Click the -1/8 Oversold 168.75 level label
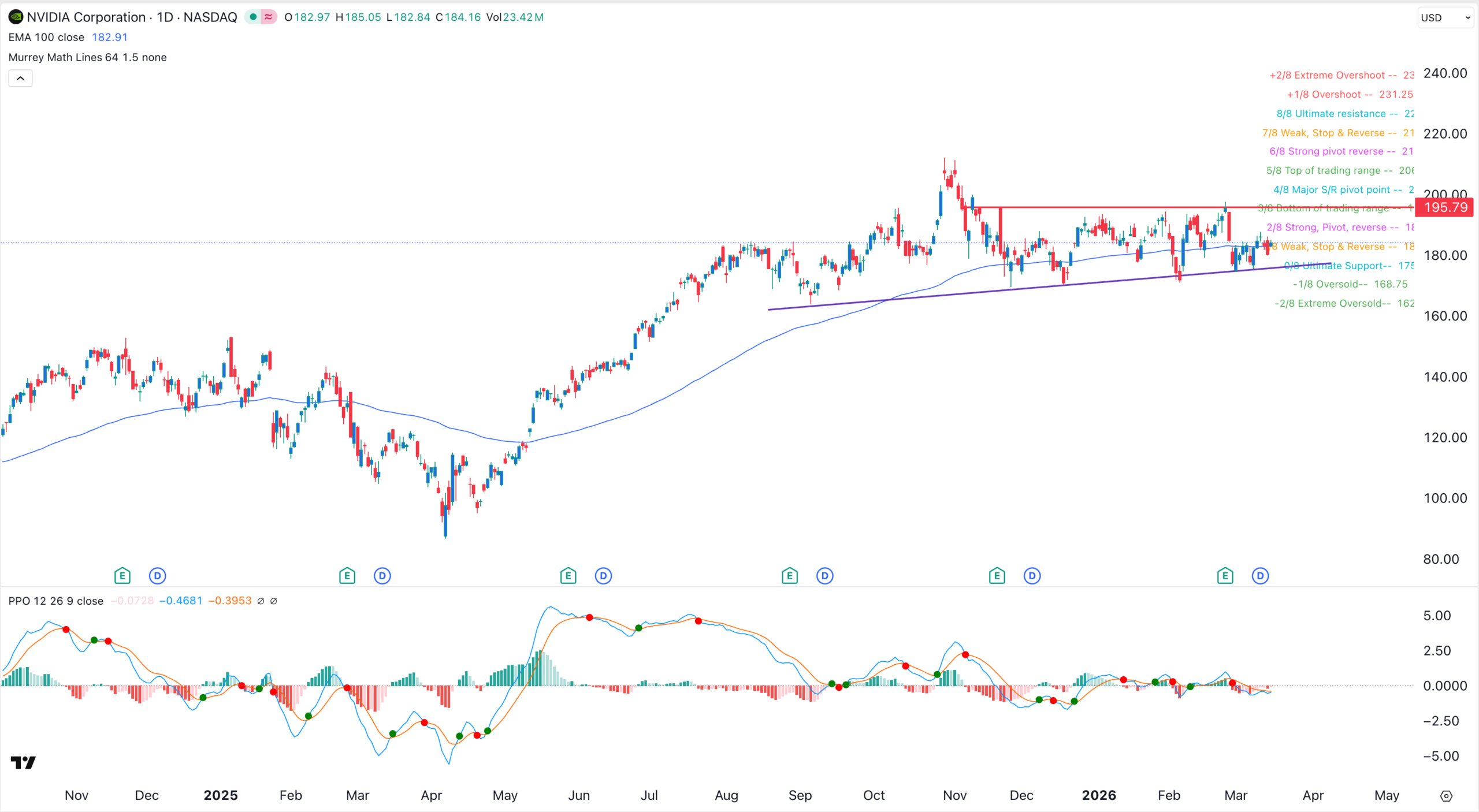The width and height of the screenshot is (1479, 812). pos(1350,284)
